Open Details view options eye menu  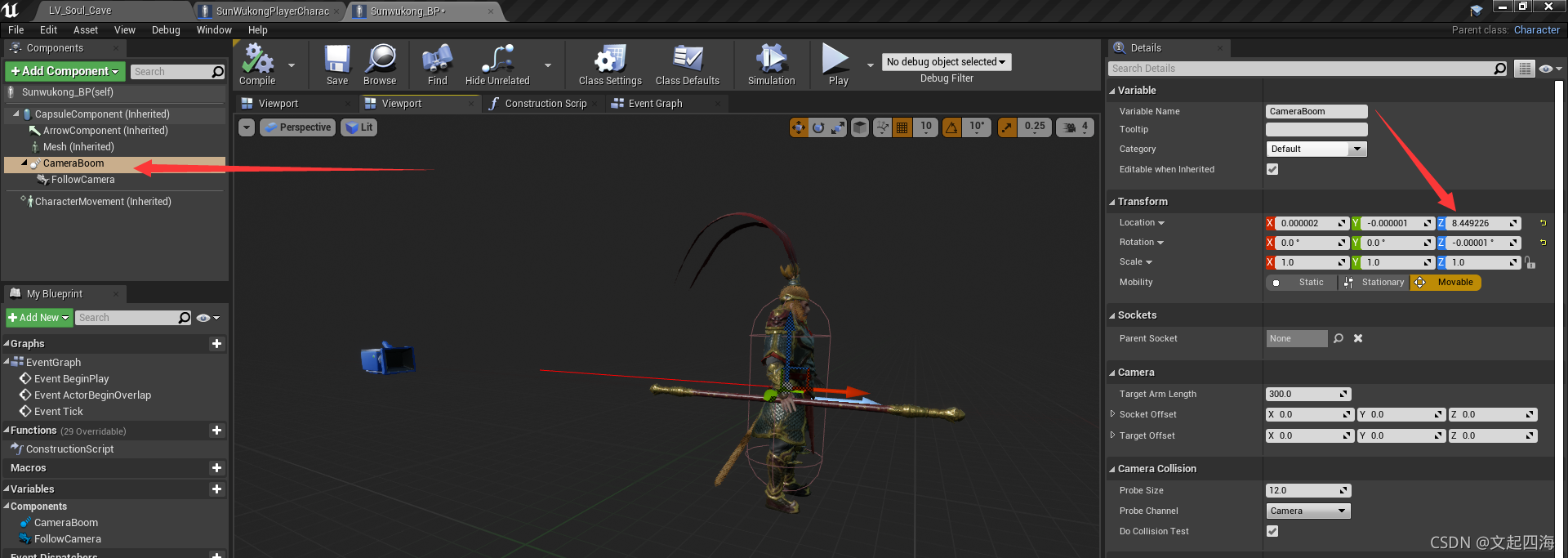1550,69
